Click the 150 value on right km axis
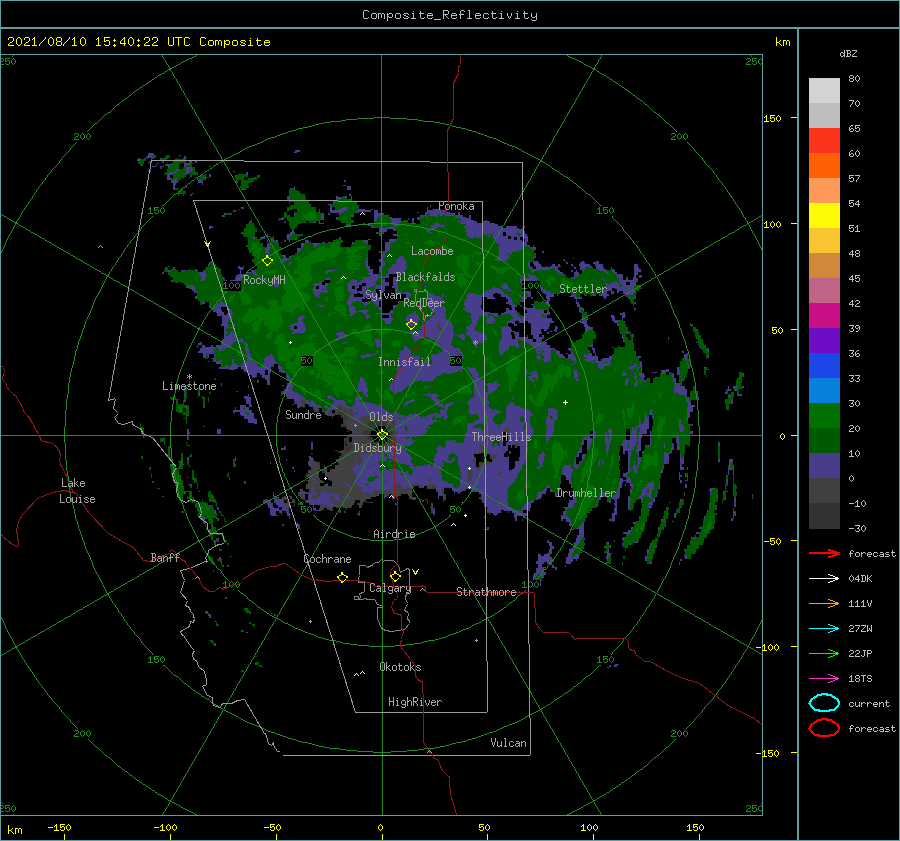Image resolution: width=900 pixels, height=841 pixels. click(772, 118)
